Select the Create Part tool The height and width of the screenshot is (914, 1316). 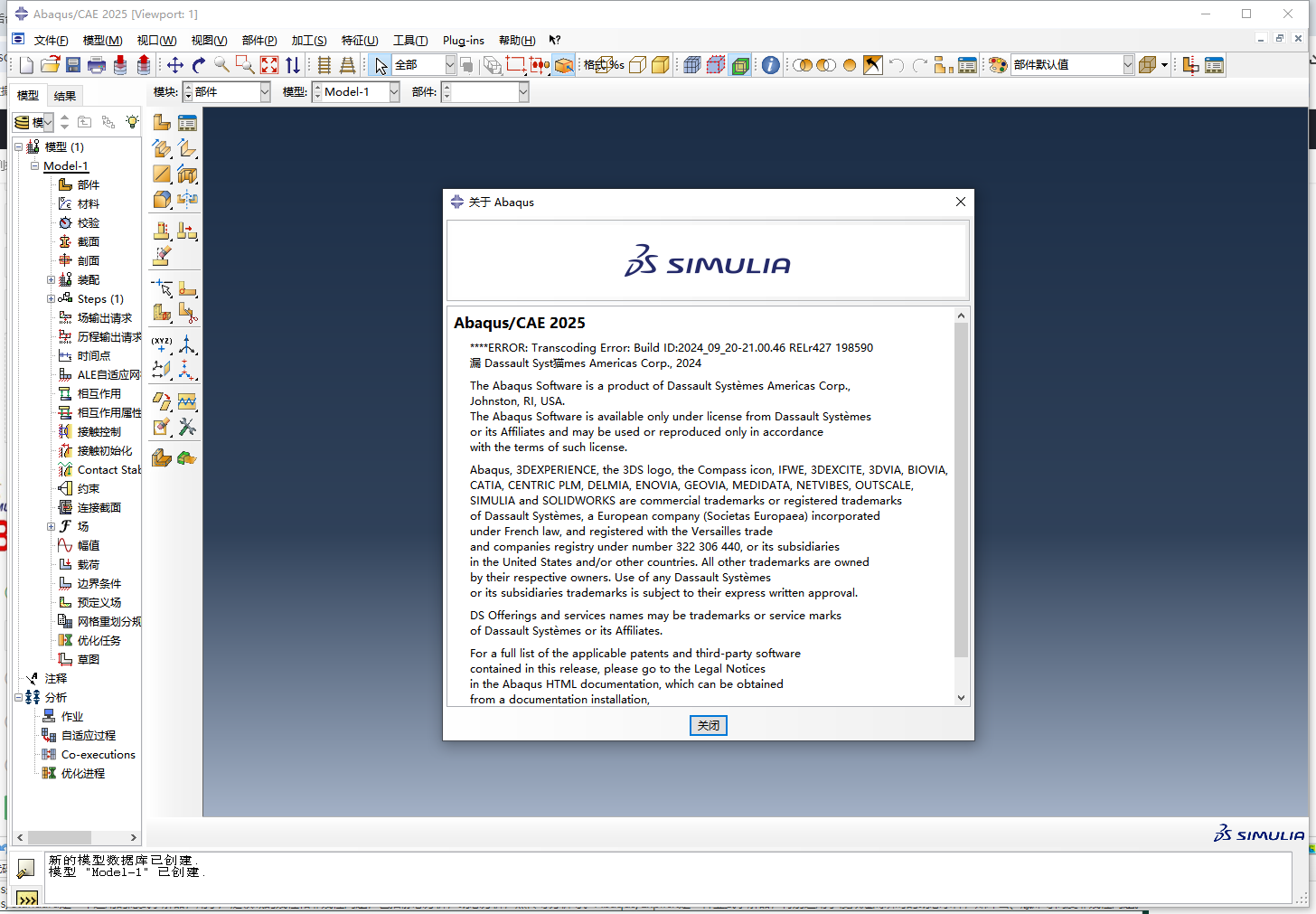[x=161, y=120]
